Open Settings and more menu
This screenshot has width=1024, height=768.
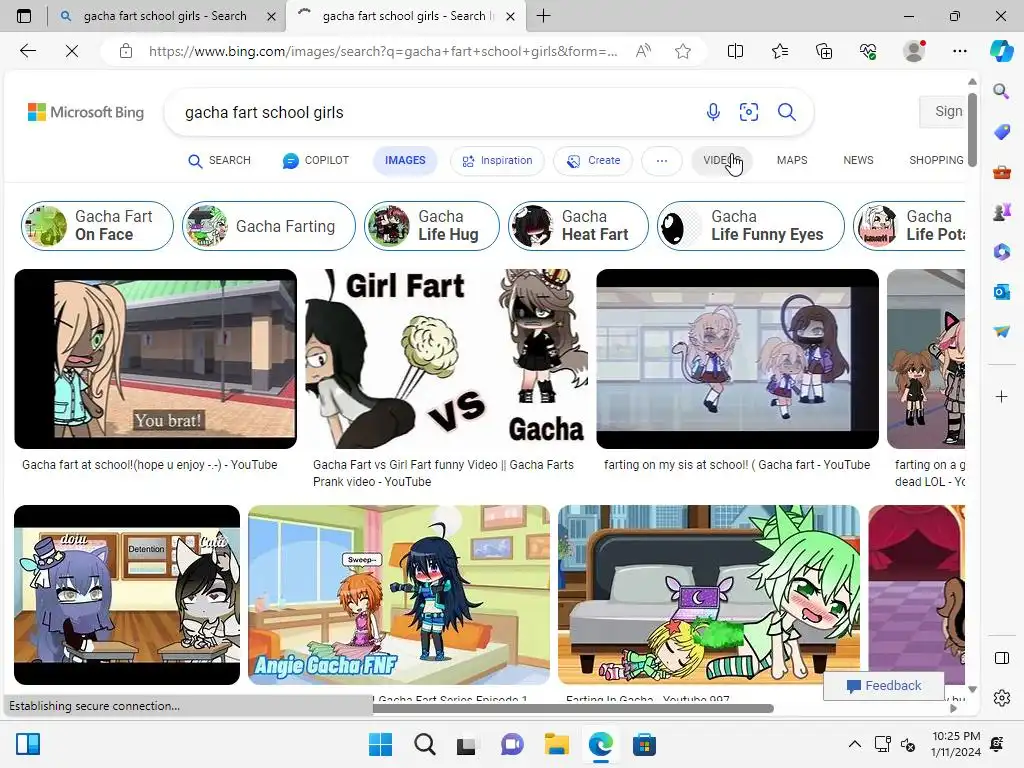(959, 51)
